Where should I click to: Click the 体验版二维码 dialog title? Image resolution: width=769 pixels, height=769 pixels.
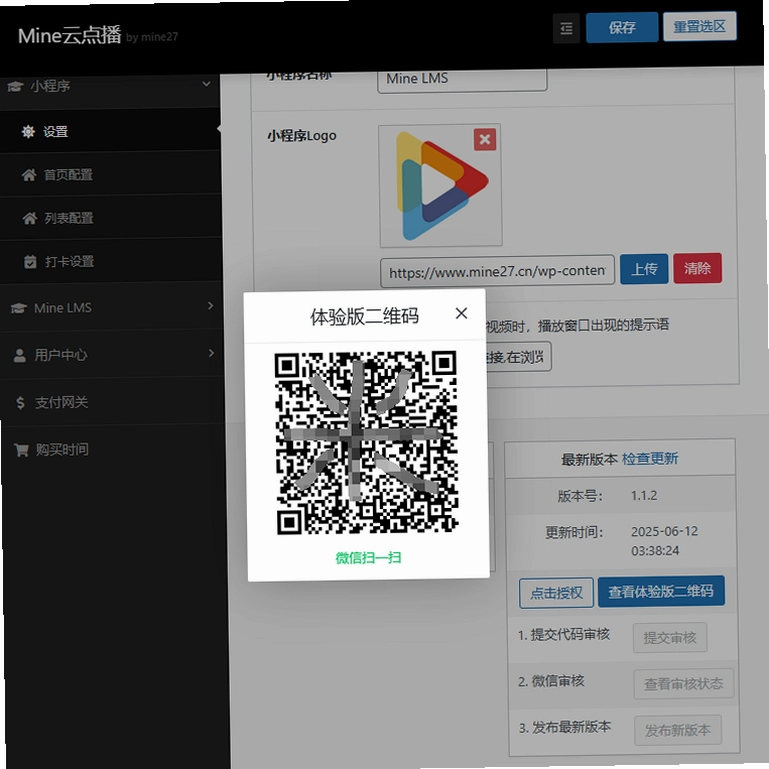pos(364,317)
